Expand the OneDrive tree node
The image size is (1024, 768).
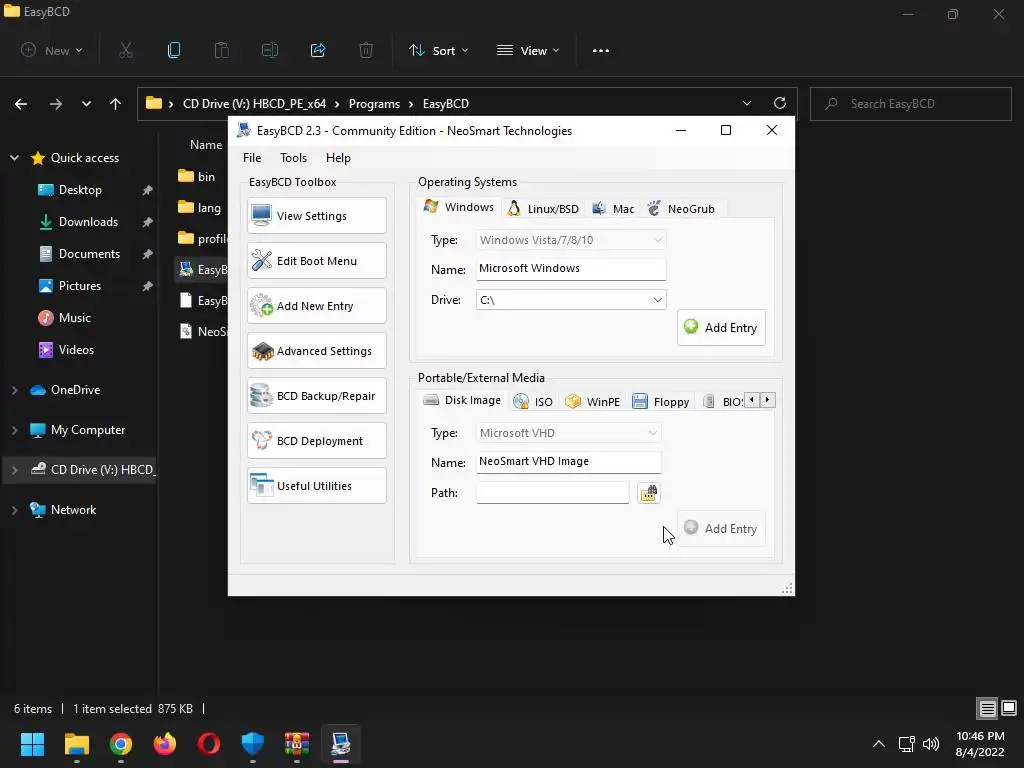(14, 390)
